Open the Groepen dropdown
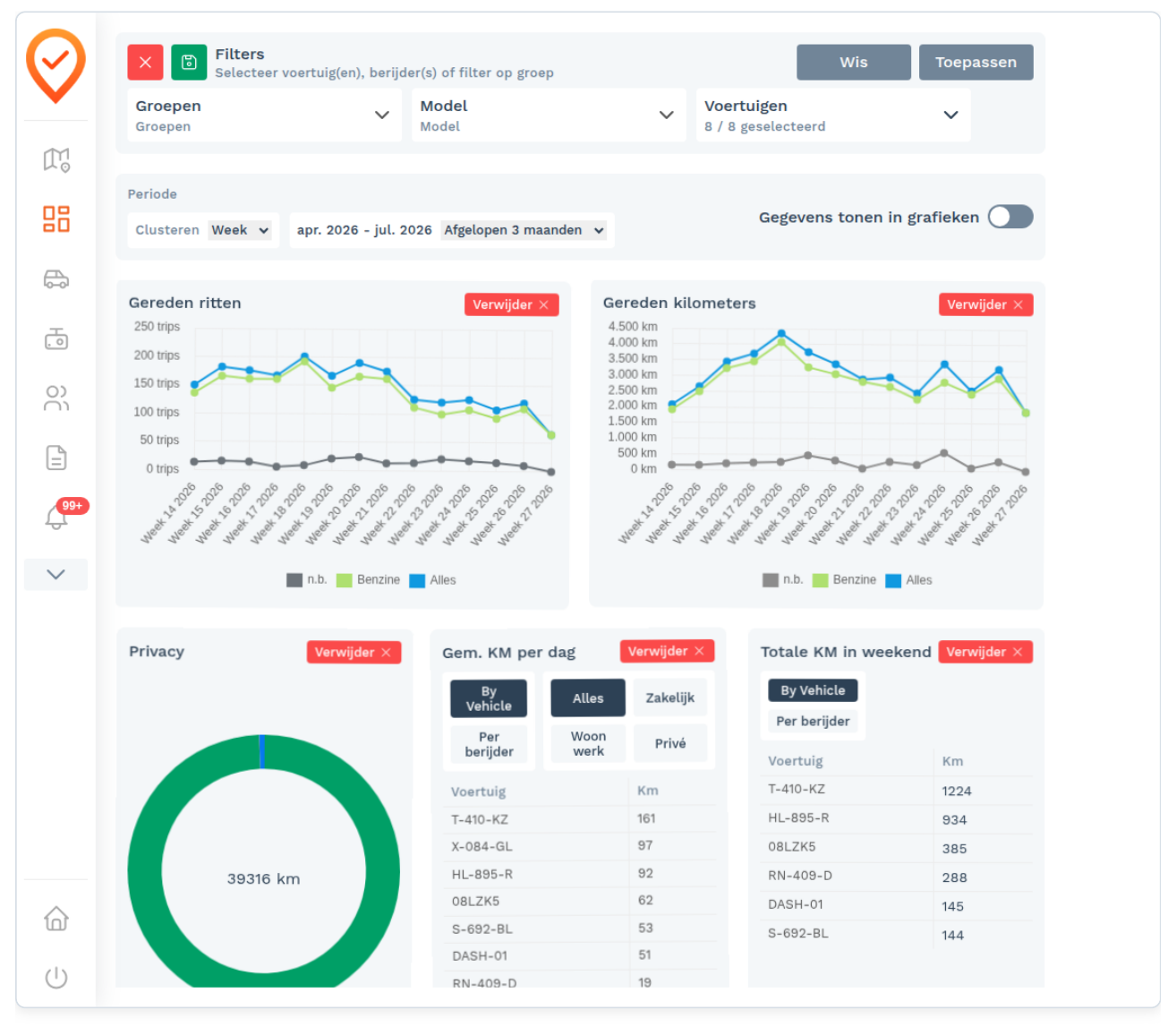1176x1027 pixels. [x=263, y=115]
